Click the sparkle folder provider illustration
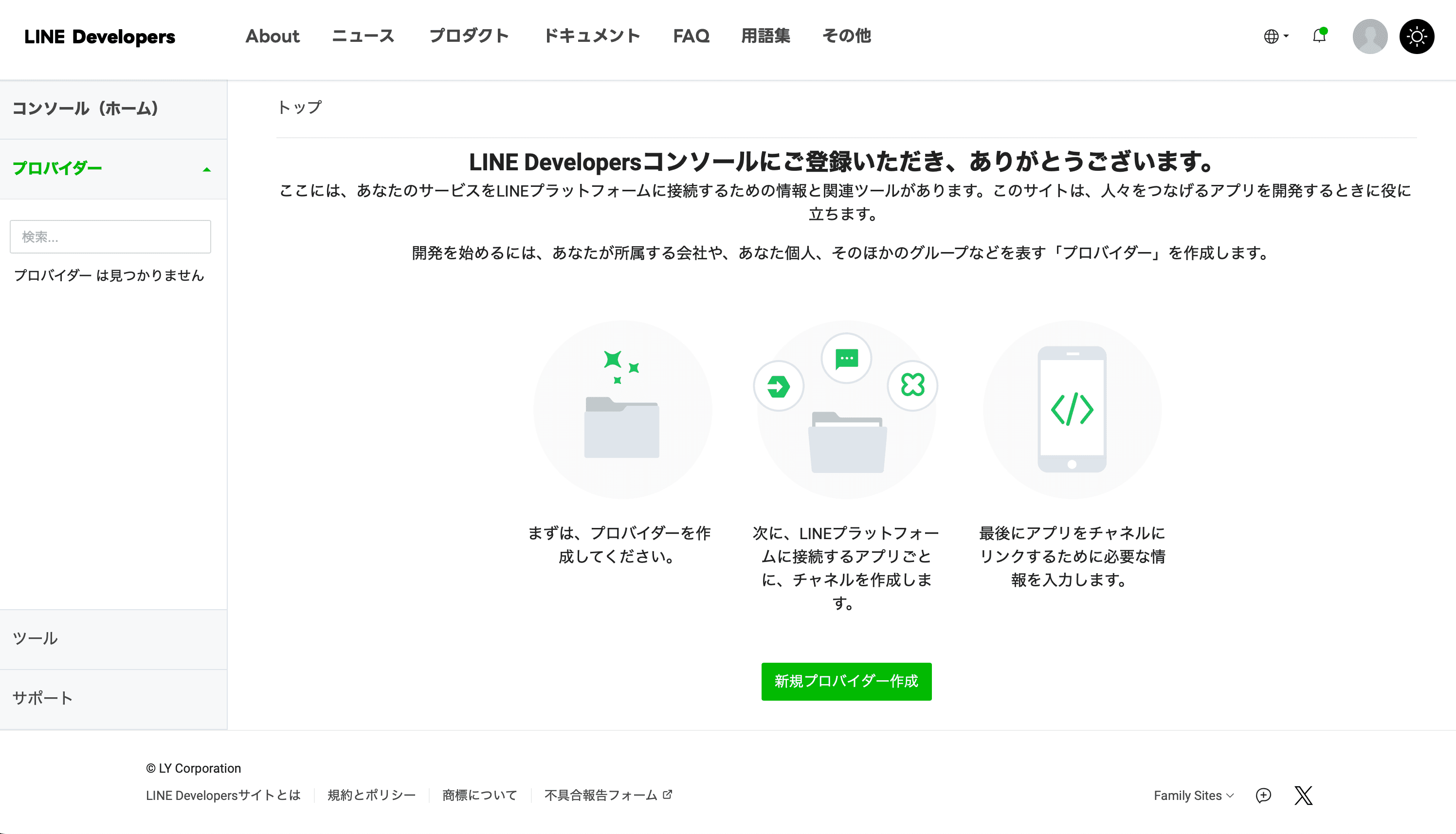The image size is (1456, 834). point(622,409)
